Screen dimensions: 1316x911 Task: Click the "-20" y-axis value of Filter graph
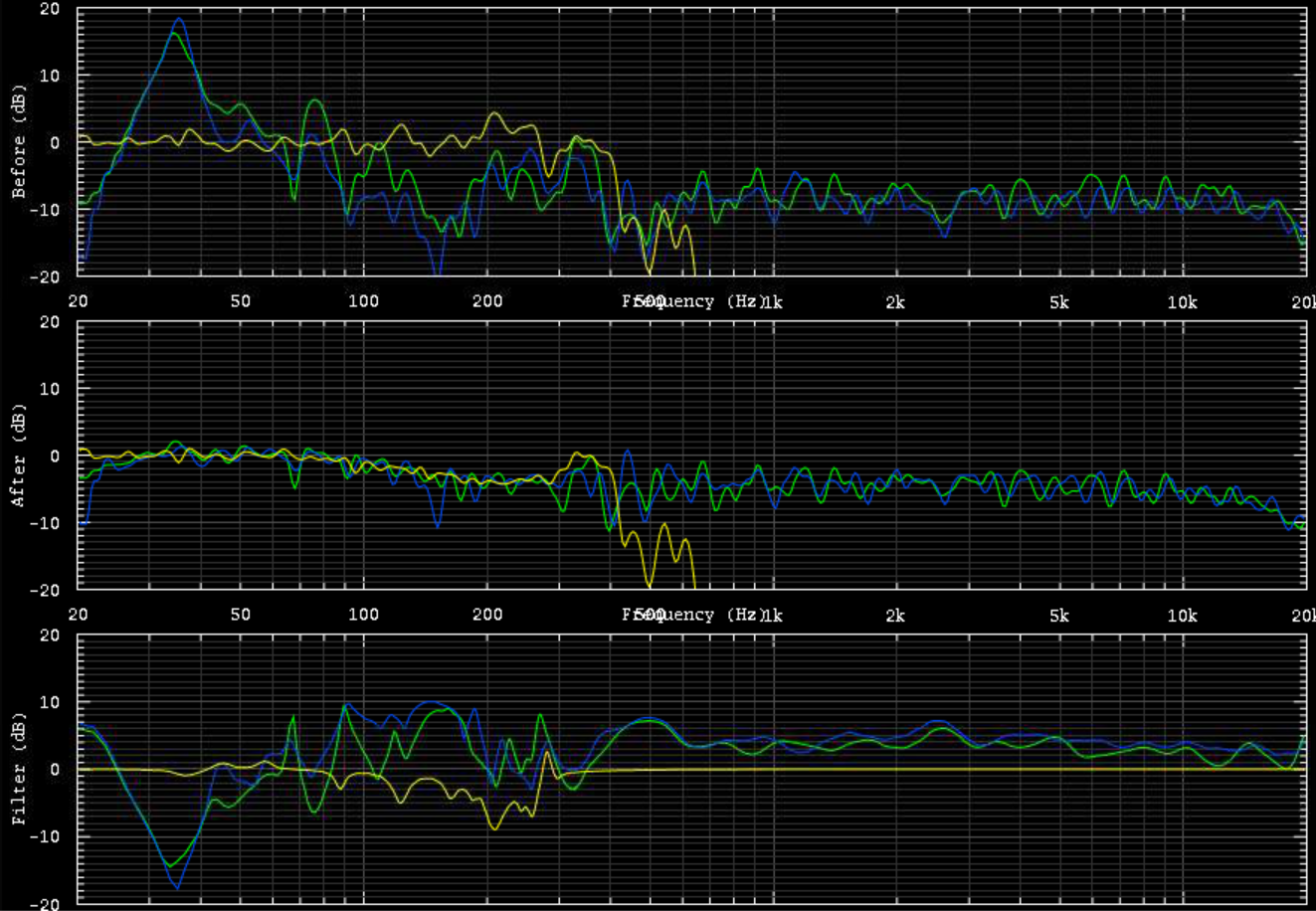tap(48, 903)
